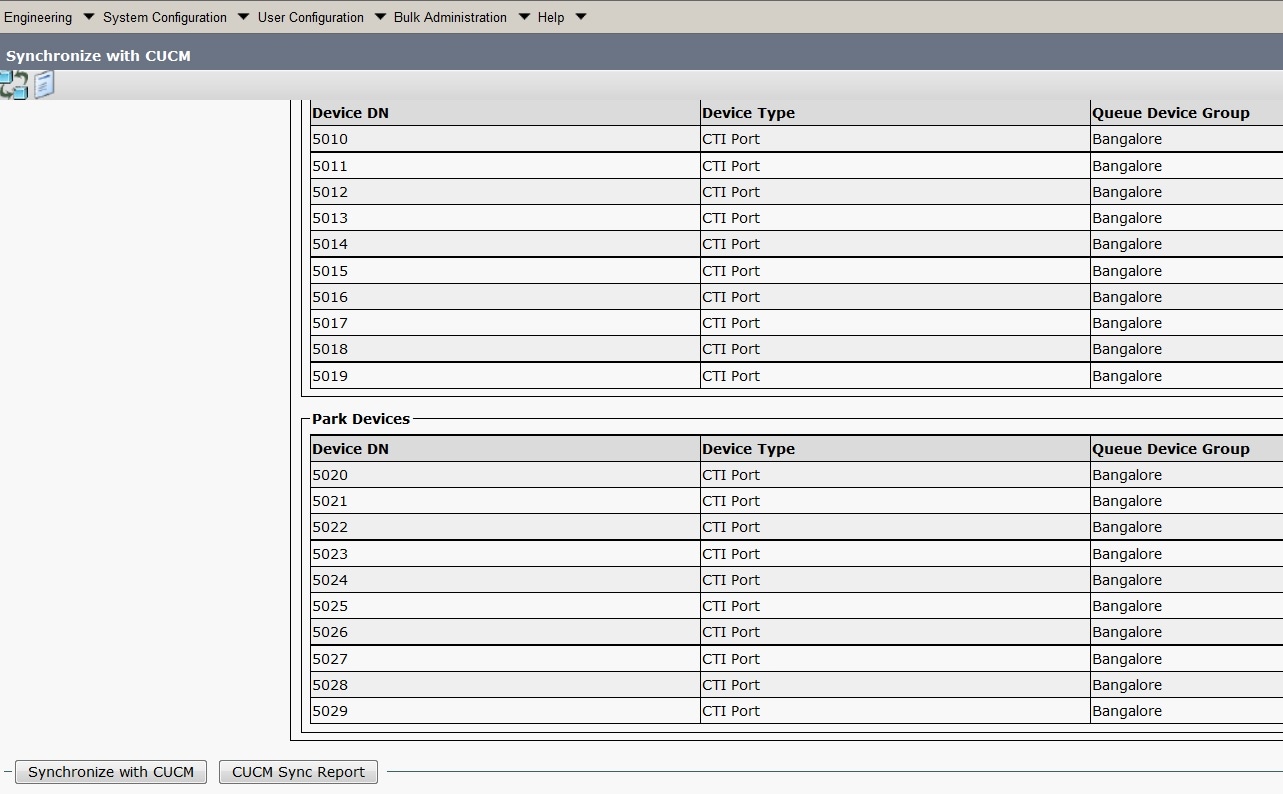Expand the arrow next to System Configuration
1283x794 pixels.
(x=243, y=17)
